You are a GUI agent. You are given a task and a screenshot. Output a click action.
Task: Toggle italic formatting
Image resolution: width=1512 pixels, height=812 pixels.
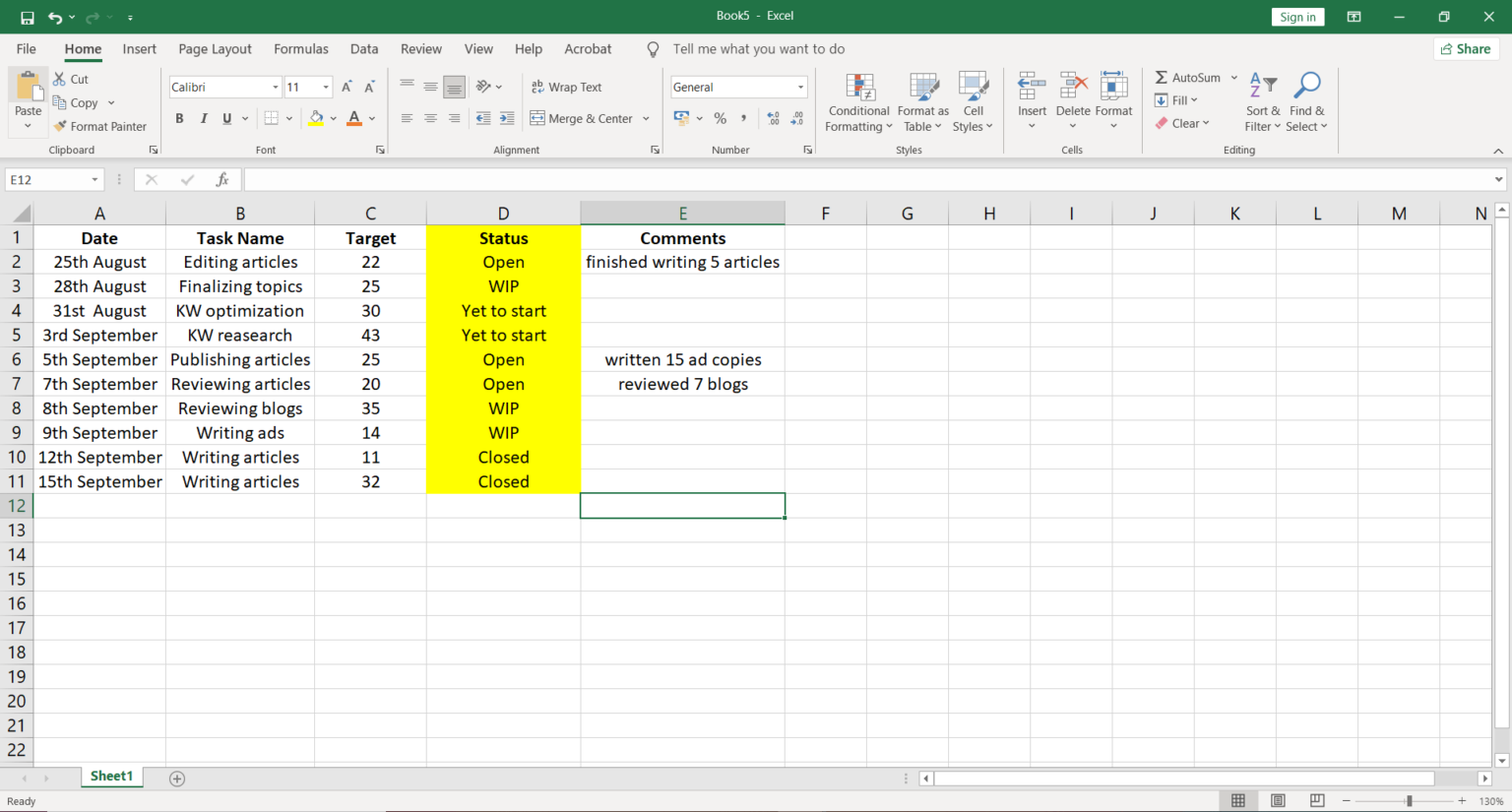point(204,118)
